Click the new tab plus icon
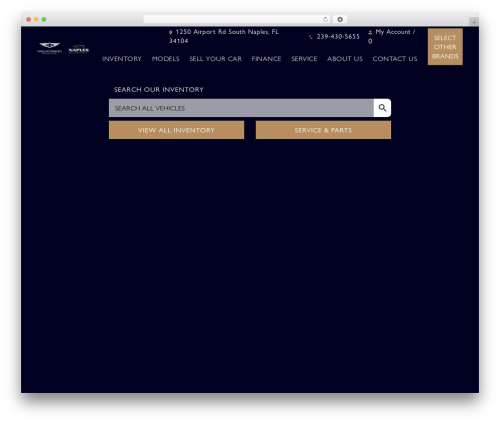 point(474,22)
